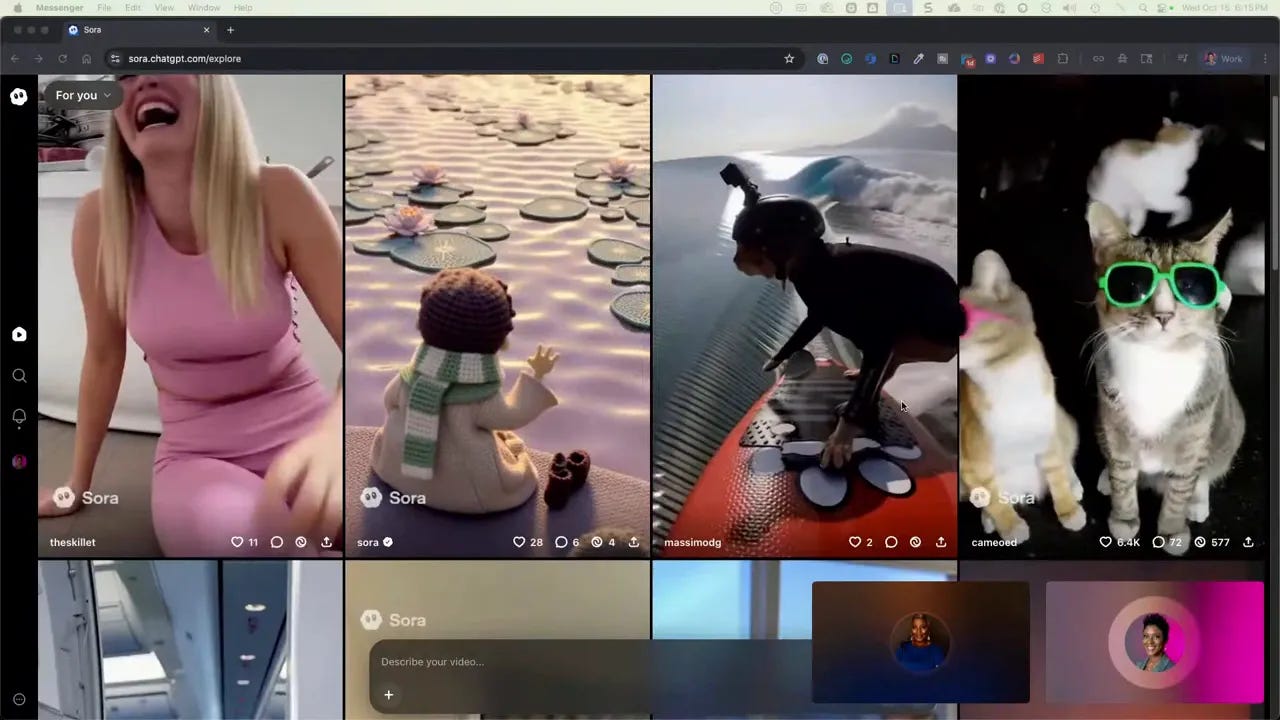Close the Sora tab
Screen dimensions: 1280x720
tap(207, 30)
